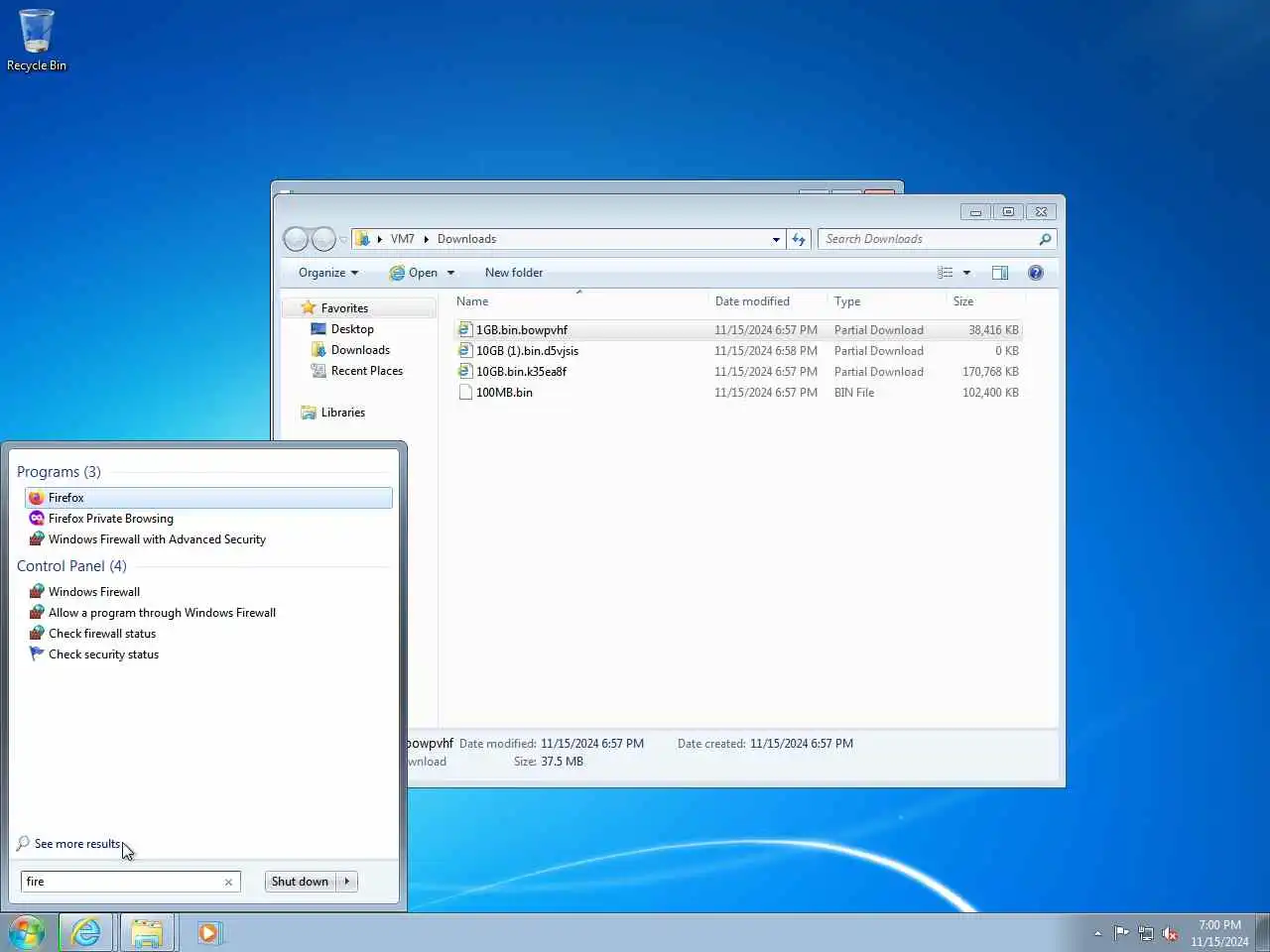Expand the Shut down options arrow
Viewport: 1270px width, 952px height.
click(347, 882)
